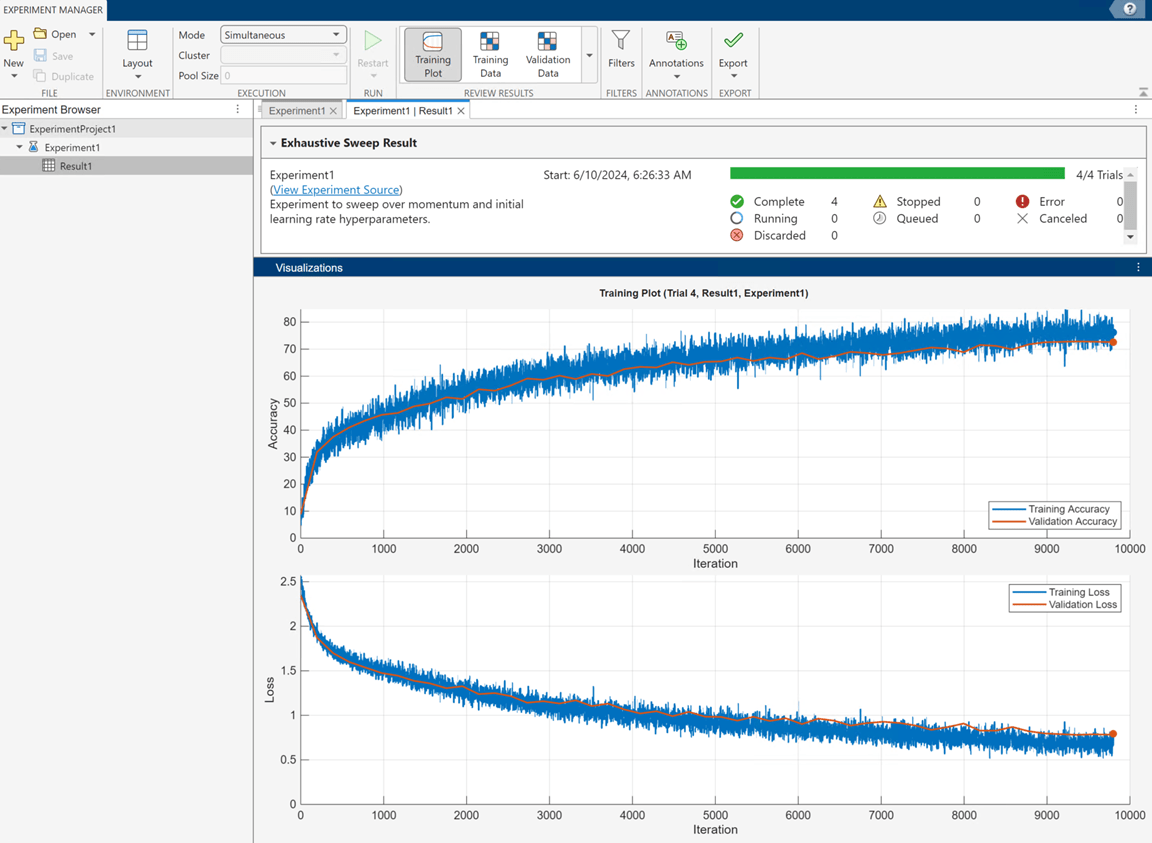Close the Experiment1 | Result1 tab

[x=461, y=111]
